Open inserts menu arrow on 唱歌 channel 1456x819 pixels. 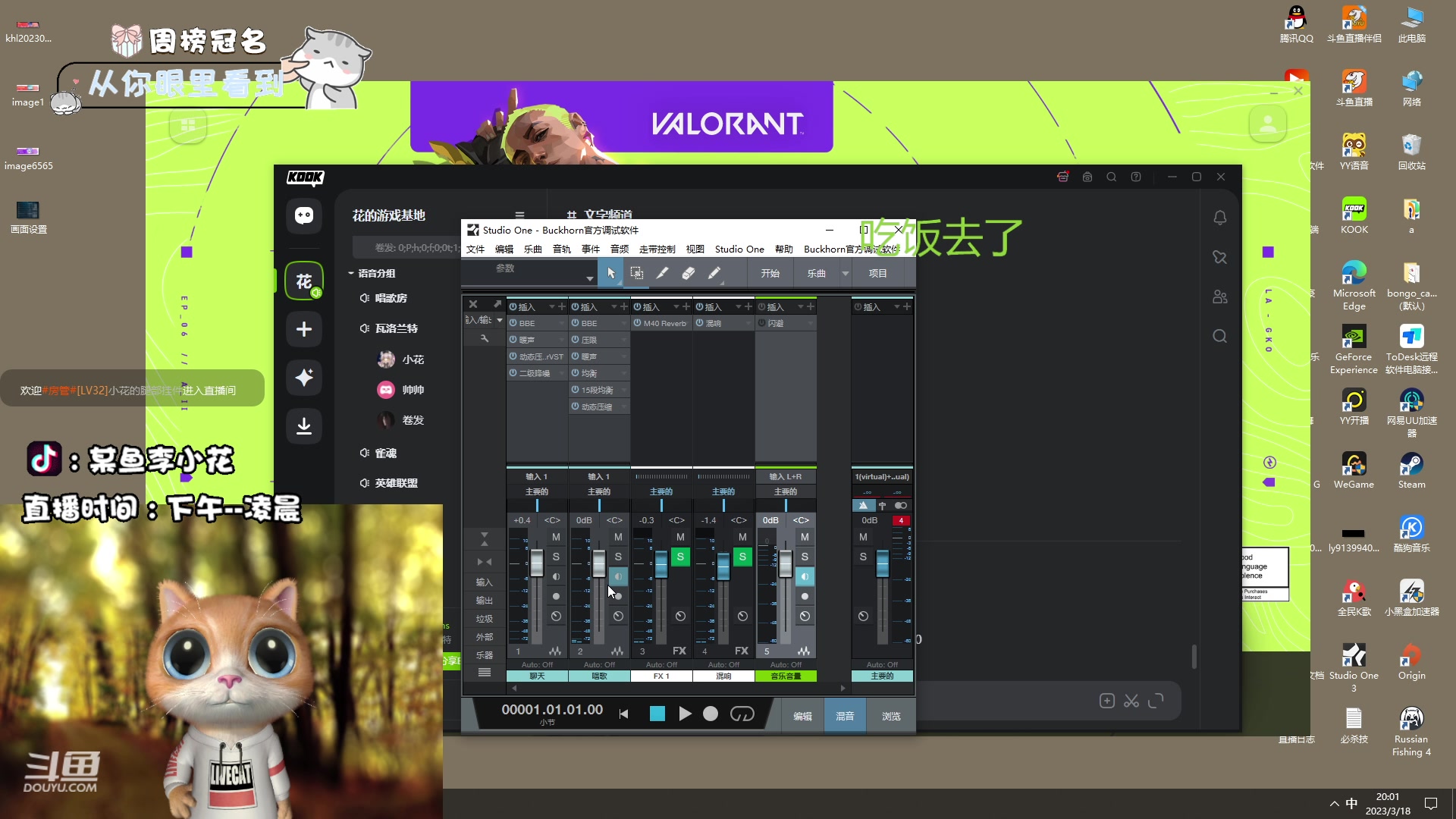[x=613, y=307]
